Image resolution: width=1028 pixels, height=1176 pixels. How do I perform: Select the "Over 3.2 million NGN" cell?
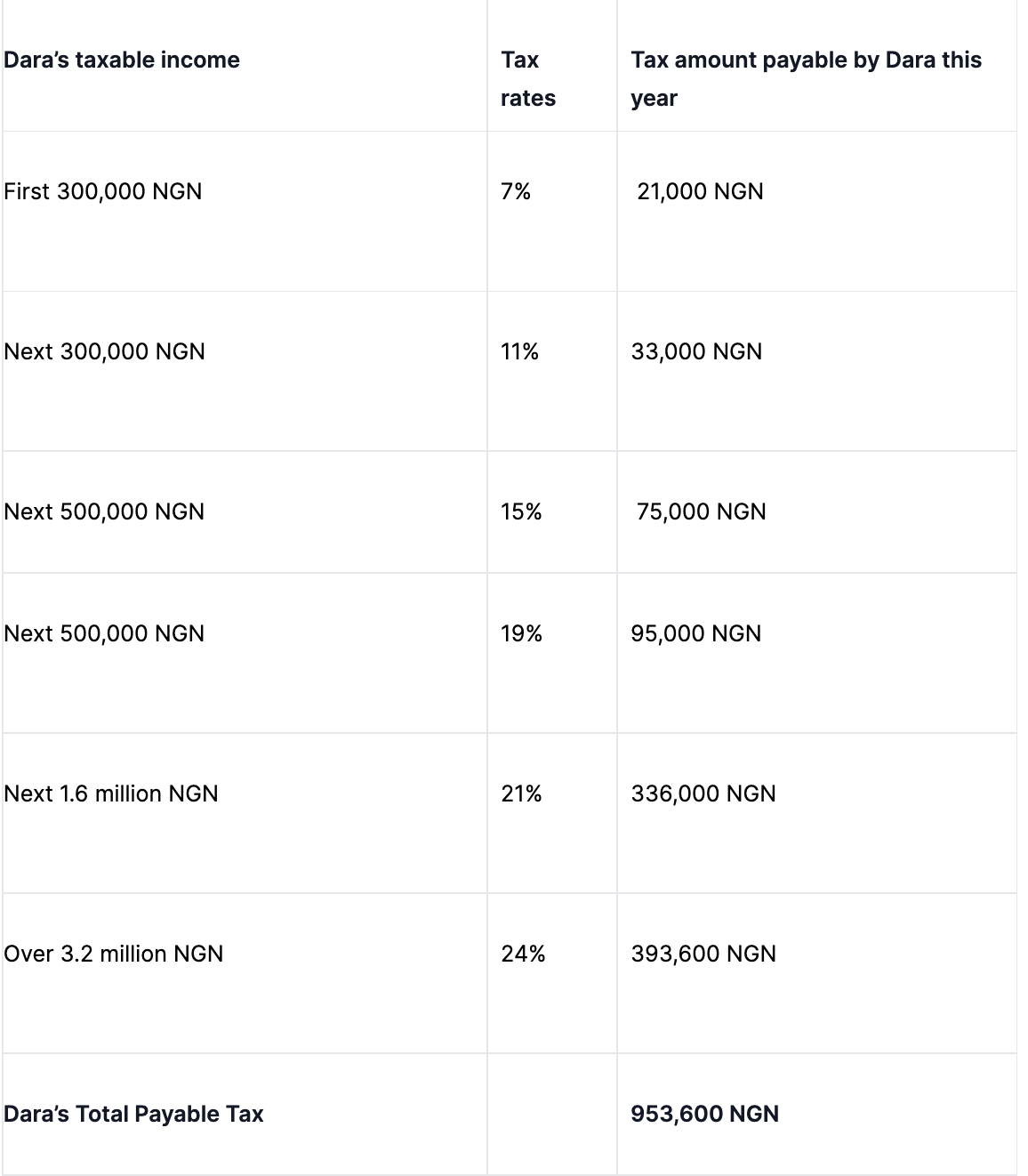click(x=114, y=954)
